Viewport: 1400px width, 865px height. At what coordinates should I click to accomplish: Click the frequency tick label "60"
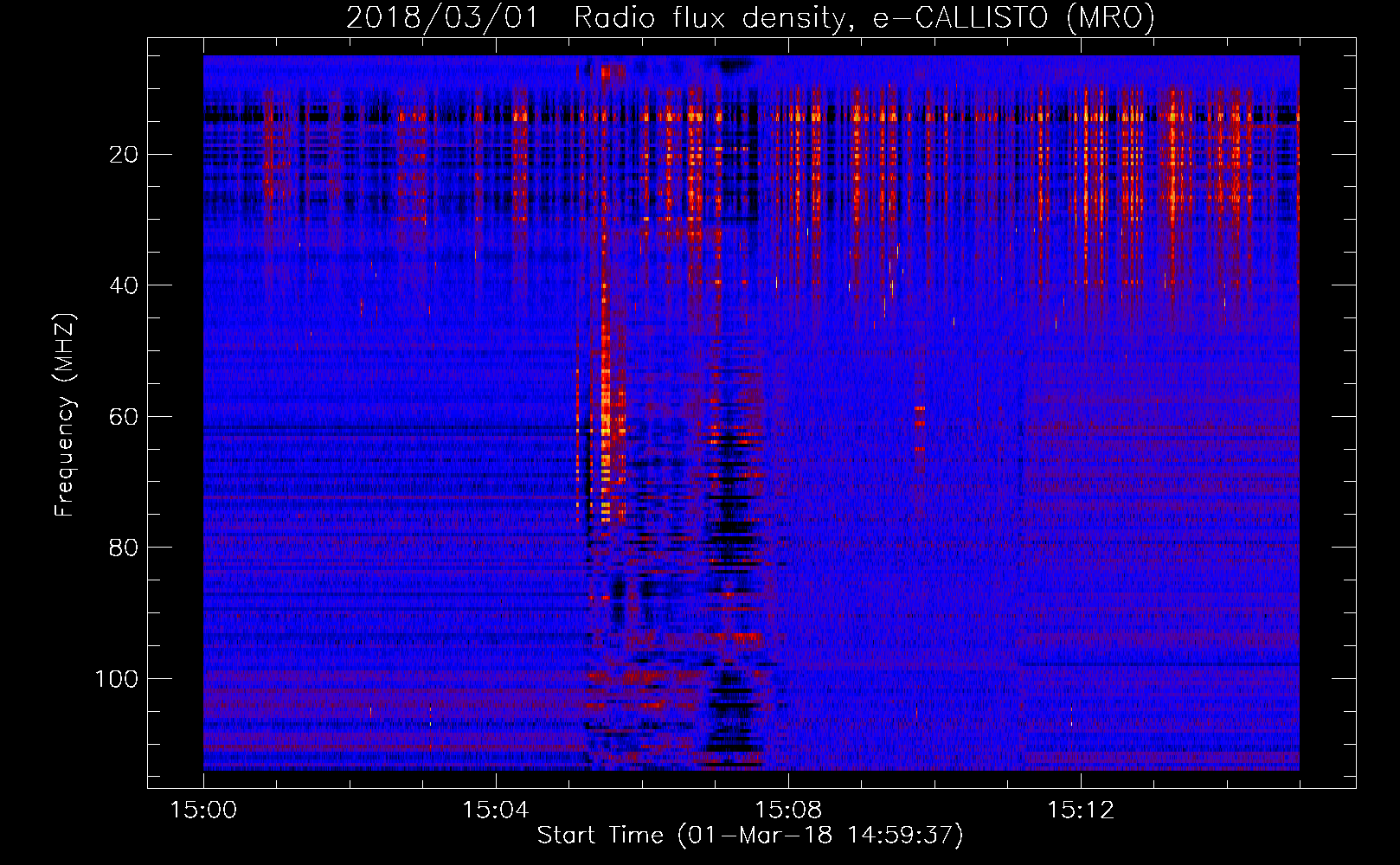(125, 417)
